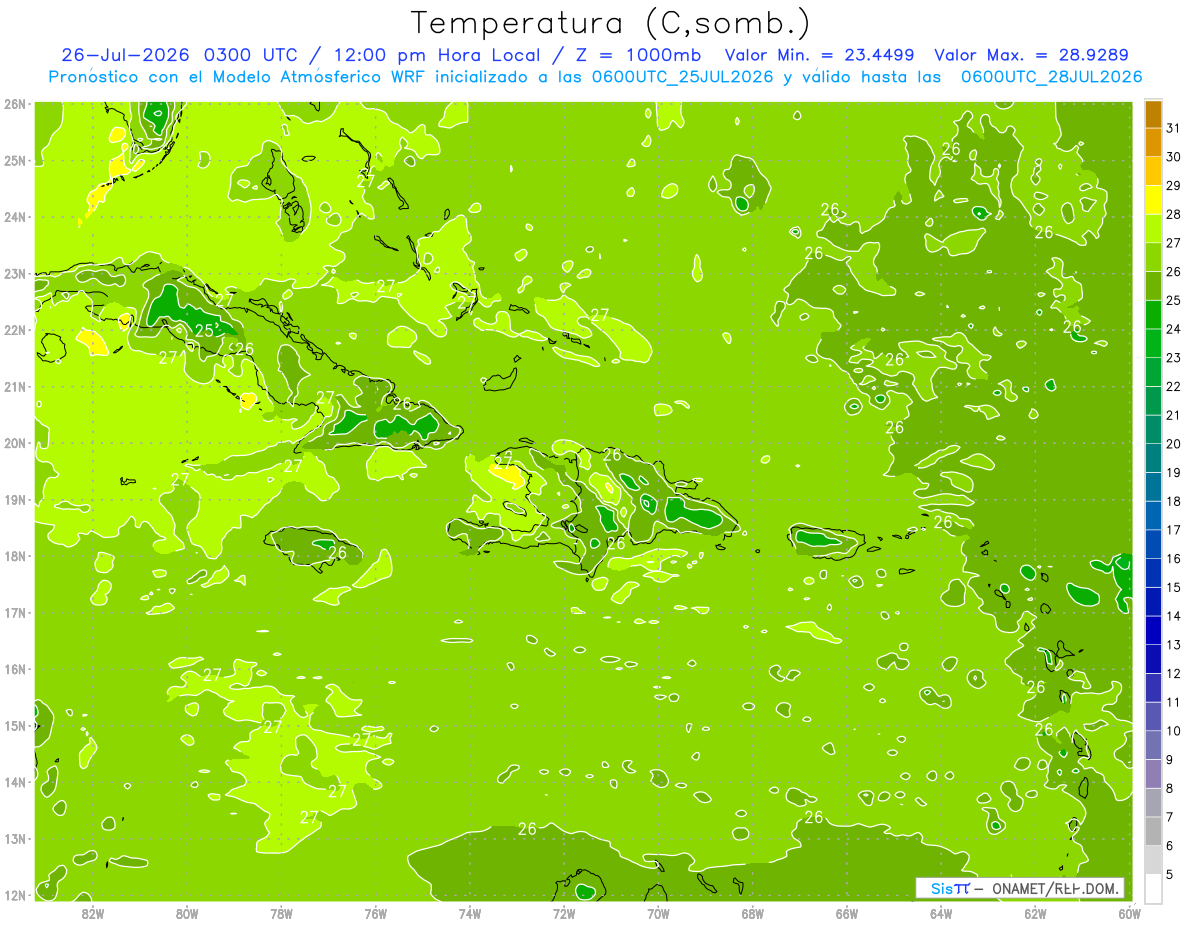This screenshot has height=927, width=1200.
Task: Click the '31' label on color scale
Action: pyautogui.click(x=1173, y=128)
